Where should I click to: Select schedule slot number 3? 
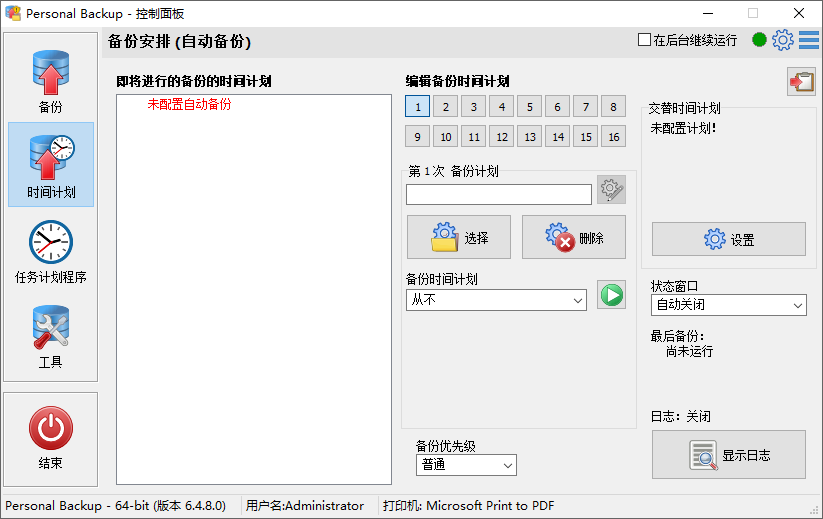point(473,107)
